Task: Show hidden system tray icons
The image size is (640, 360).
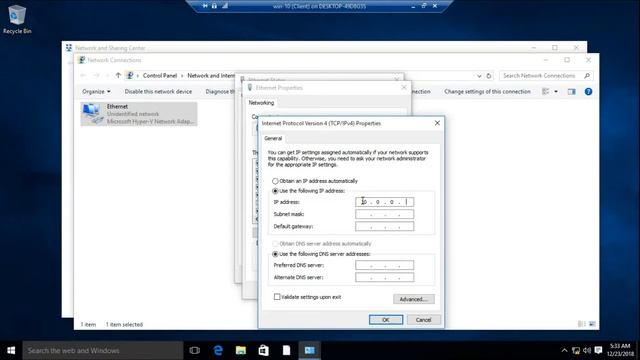Action: tap(564, 351)
